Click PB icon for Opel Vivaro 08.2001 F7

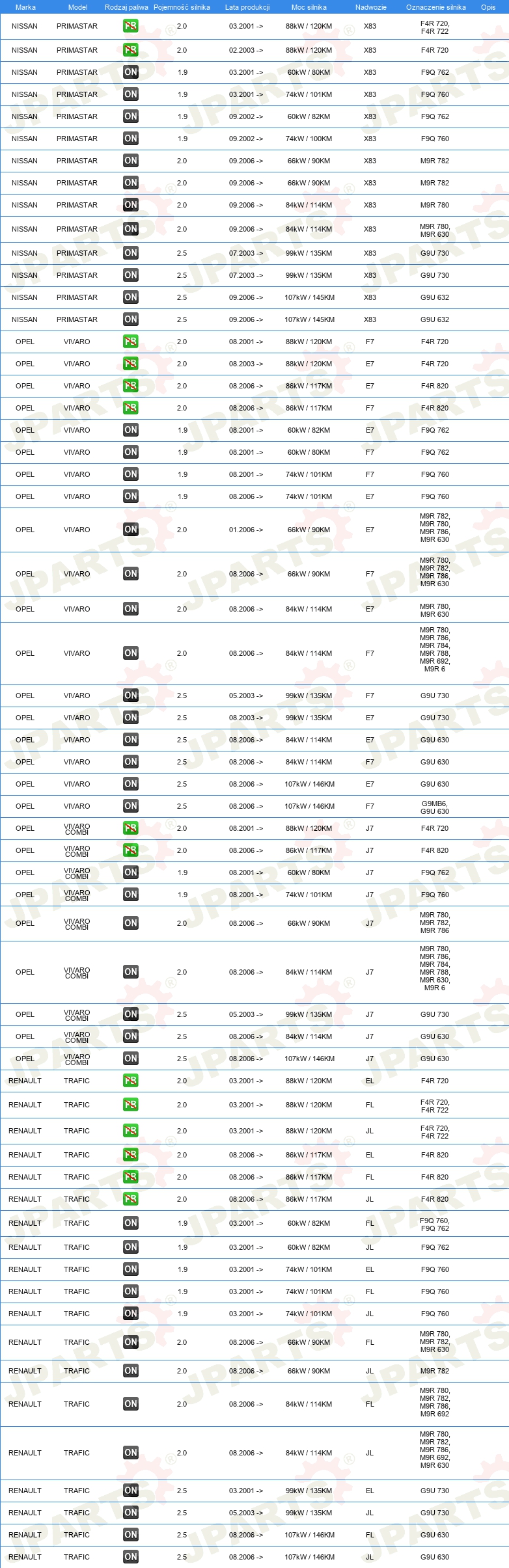click(x=131, y=342)
